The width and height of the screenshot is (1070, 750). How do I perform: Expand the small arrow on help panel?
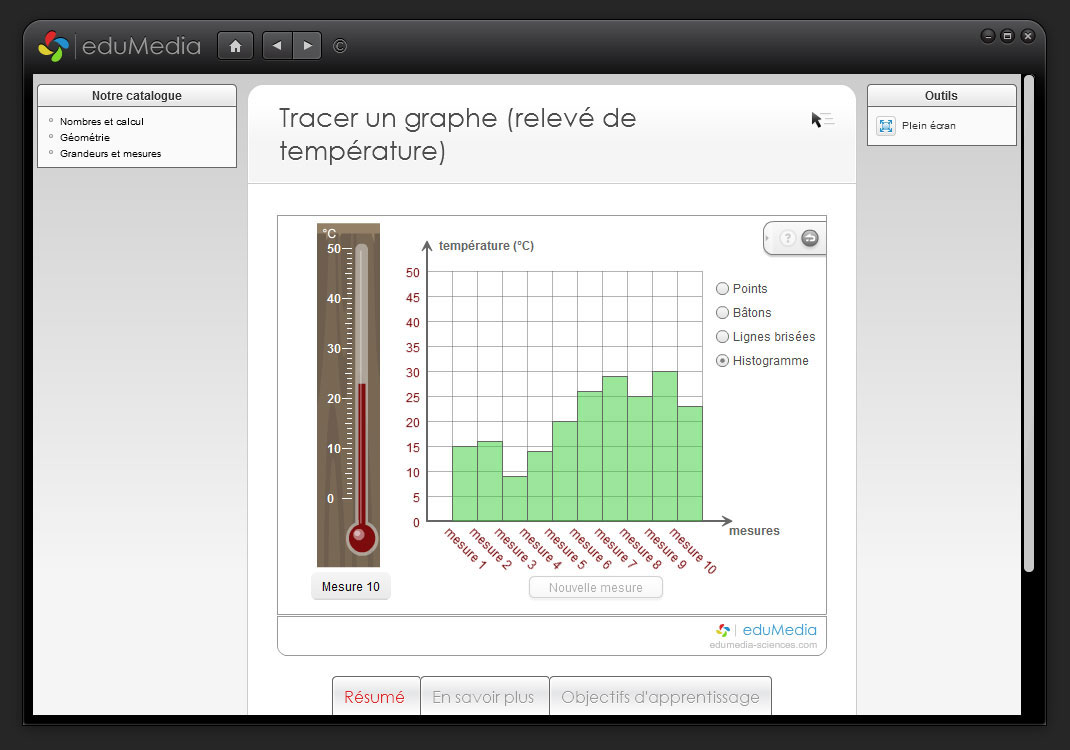pyautogui.click(x=768, y=238)
